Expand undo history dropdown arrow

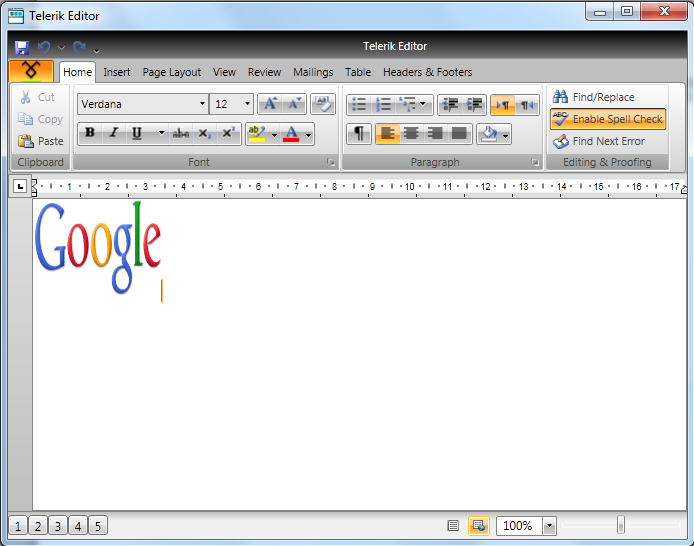pyautogui.click(x=61, y=47)
